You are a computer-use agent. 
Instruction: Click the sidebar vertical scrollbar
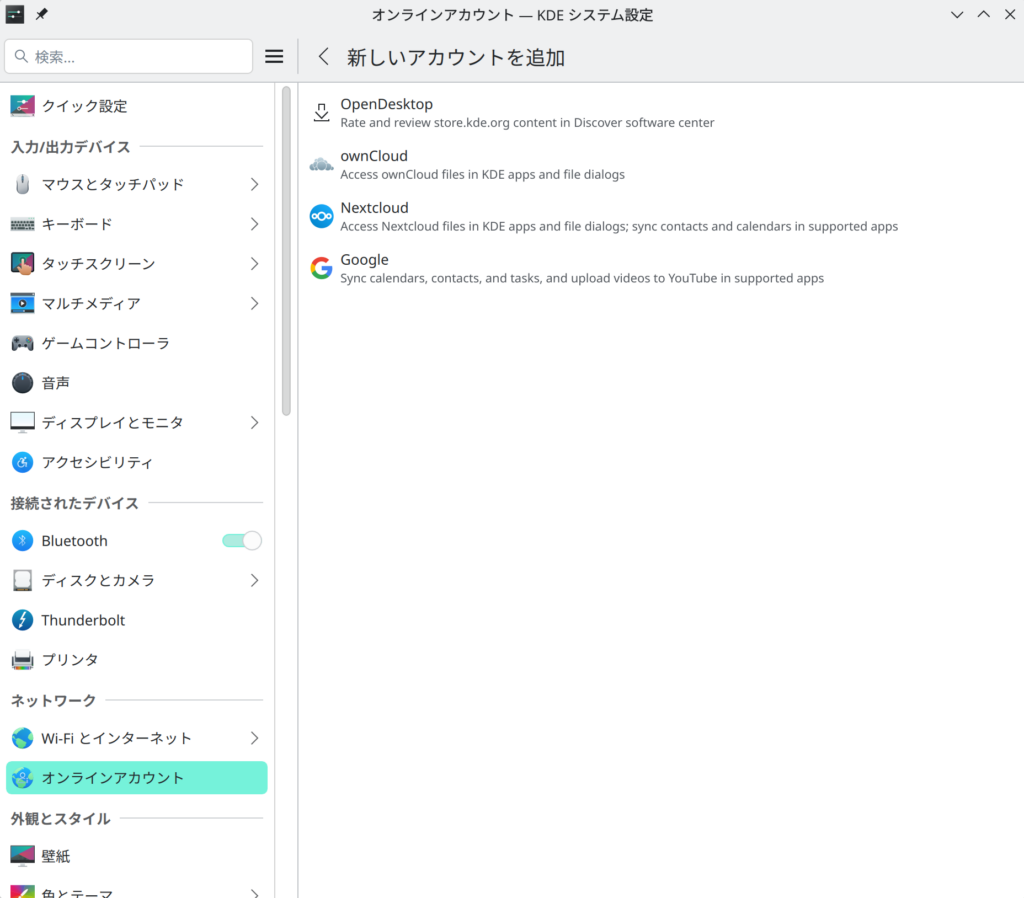pos(286,250)
